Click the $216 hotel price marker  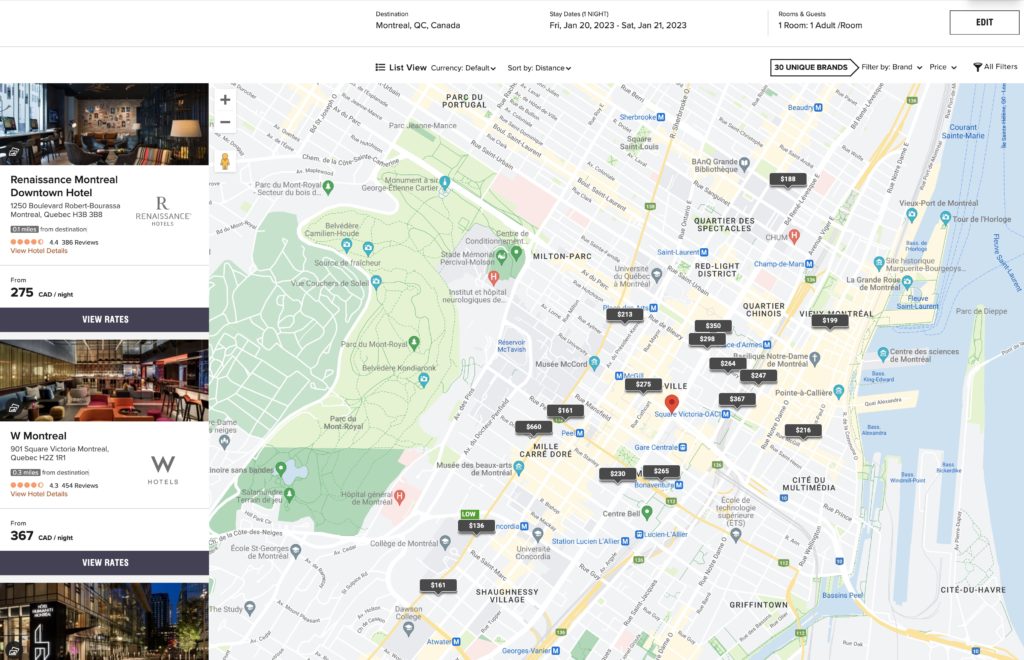point(802,430)
